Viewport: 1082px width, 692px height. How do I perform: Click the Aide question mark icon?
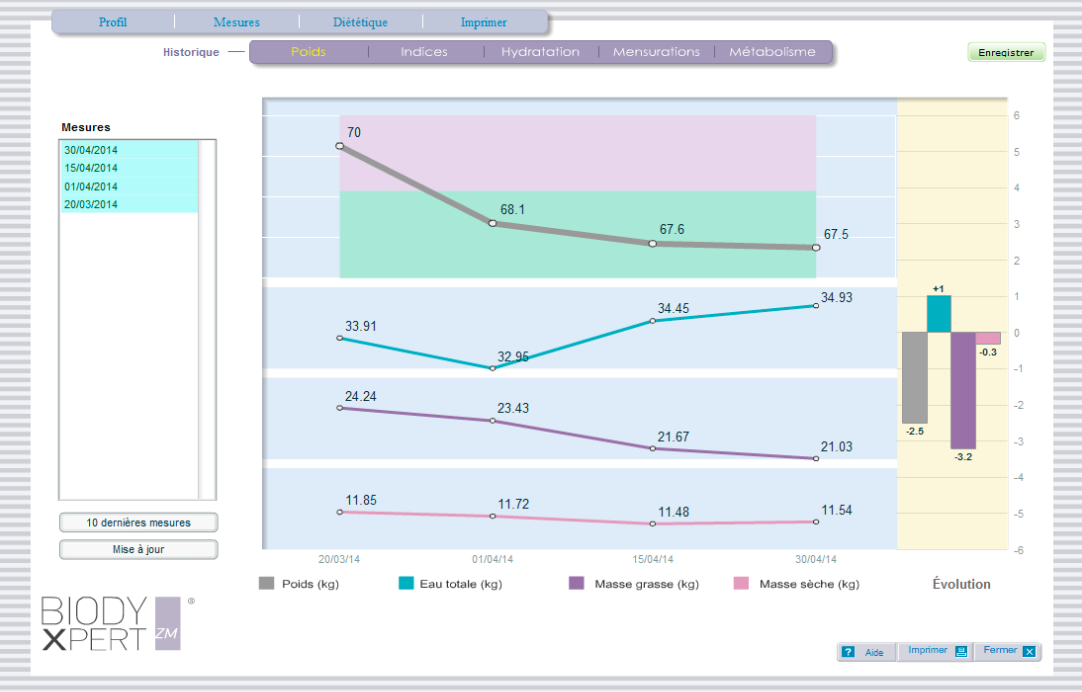(848, 652)
